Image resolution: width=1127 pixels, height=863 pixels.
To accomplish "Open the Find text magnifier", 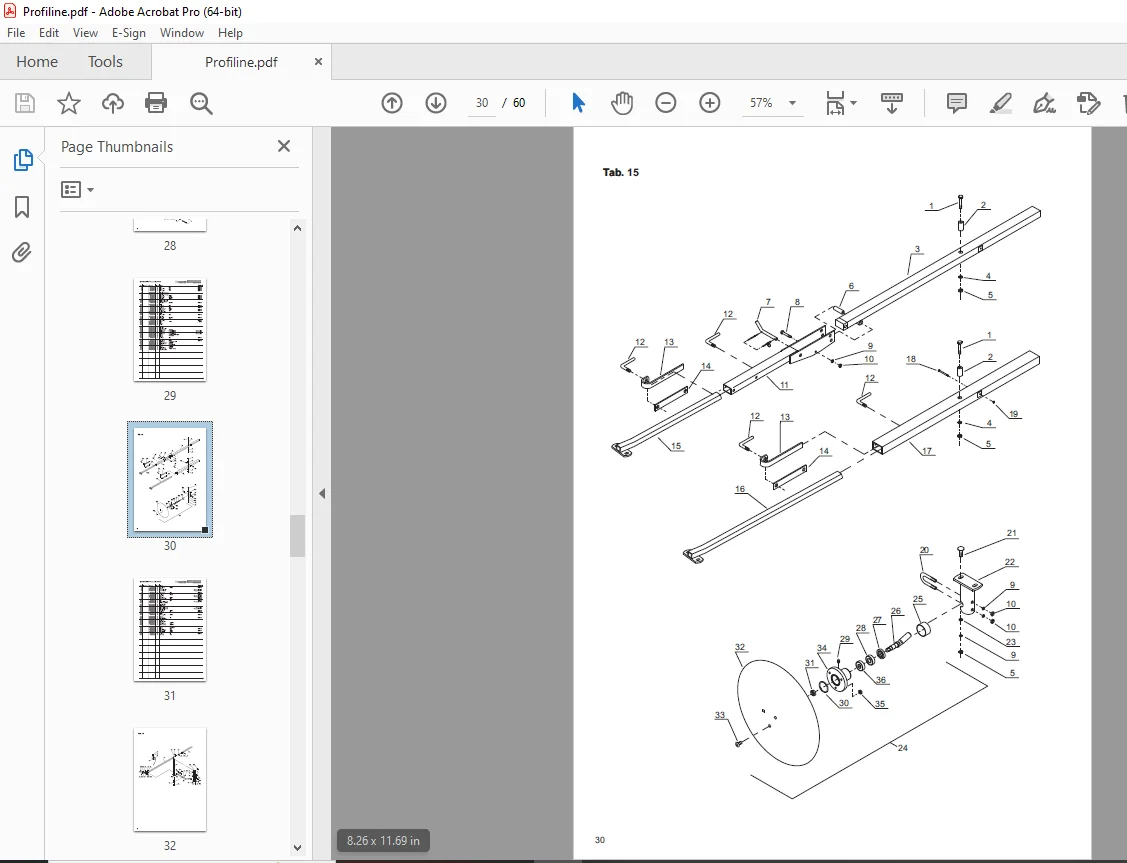I will tap(201, 103).
